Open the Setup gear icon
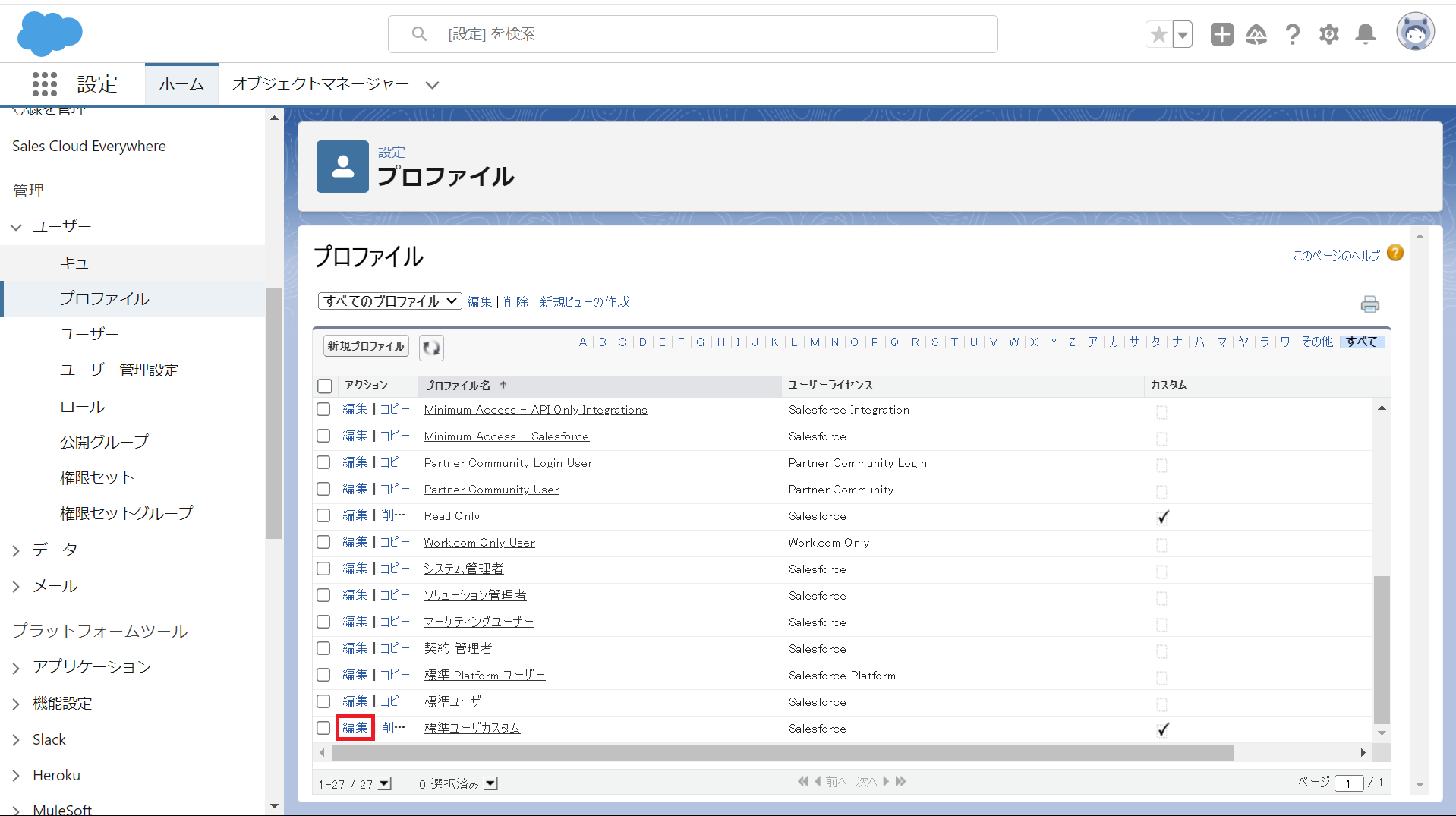This screenshot has width=1456, height=816. 1328,34
